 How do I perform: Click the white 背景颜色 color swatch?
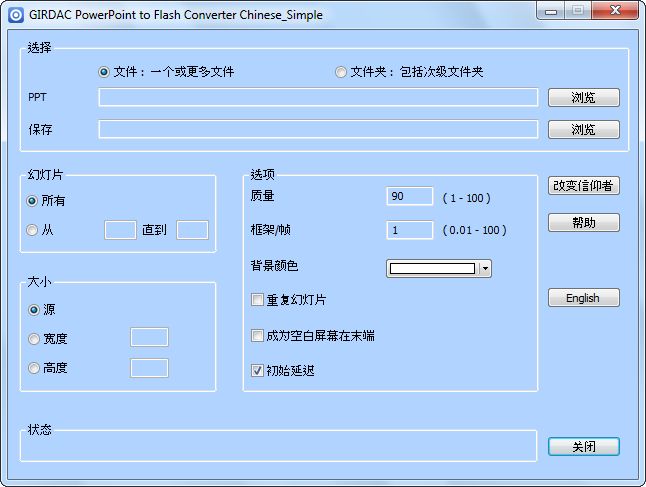pos(432,269)
